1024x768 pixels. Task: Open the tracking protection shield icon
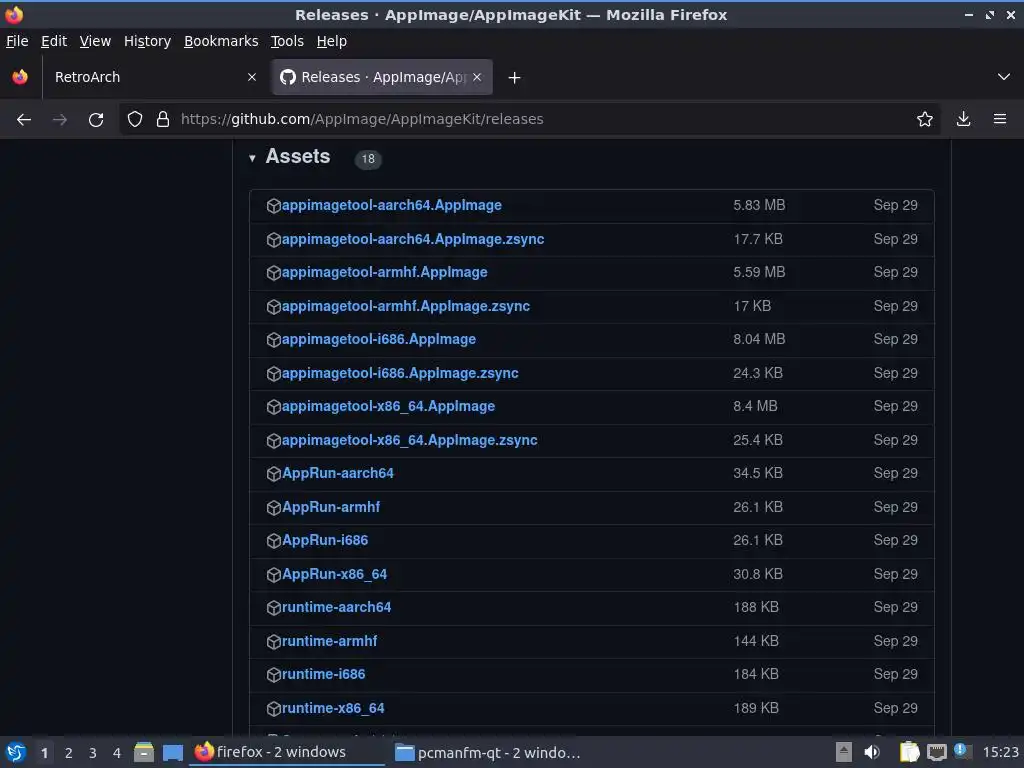135,120
